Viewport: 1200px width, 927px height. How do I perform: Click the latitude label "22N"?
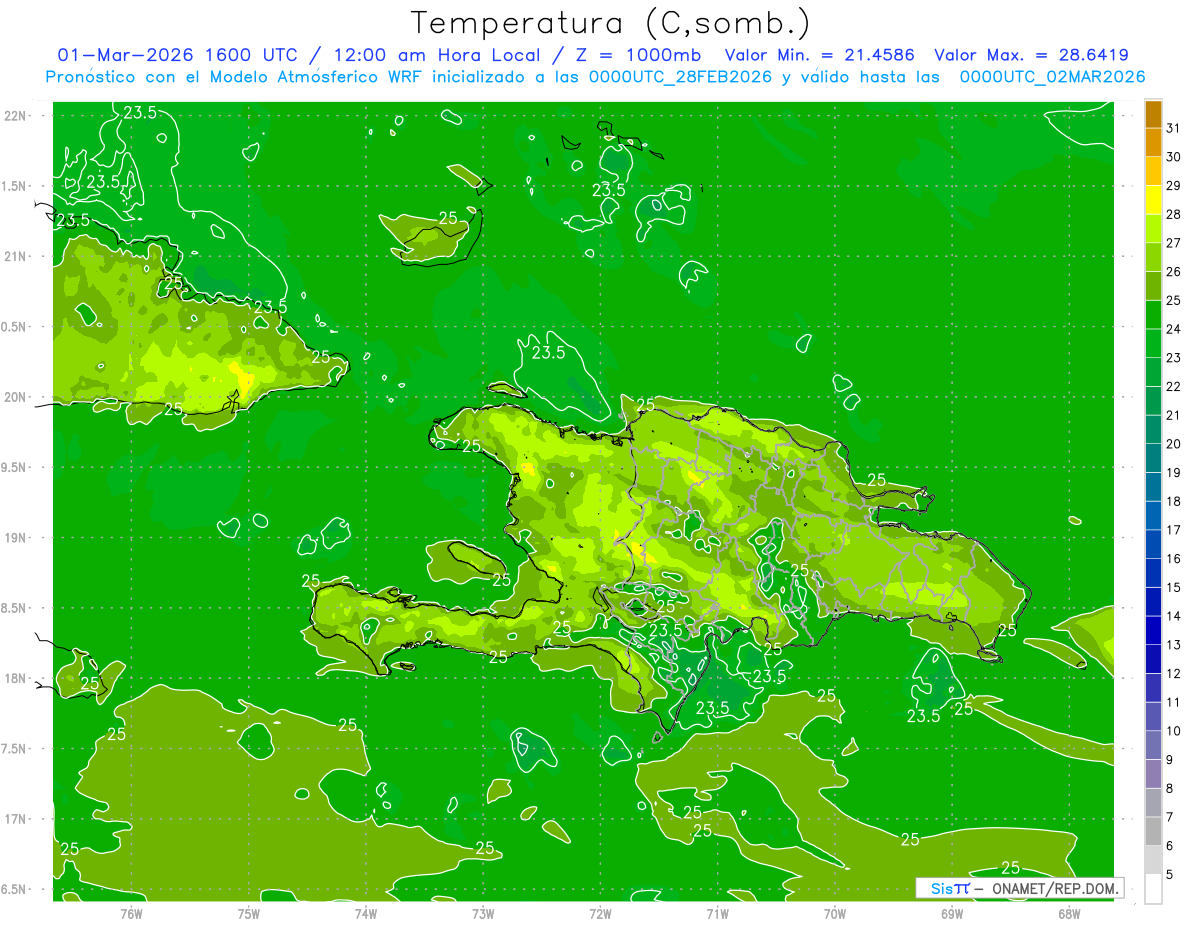click(15, 115)
